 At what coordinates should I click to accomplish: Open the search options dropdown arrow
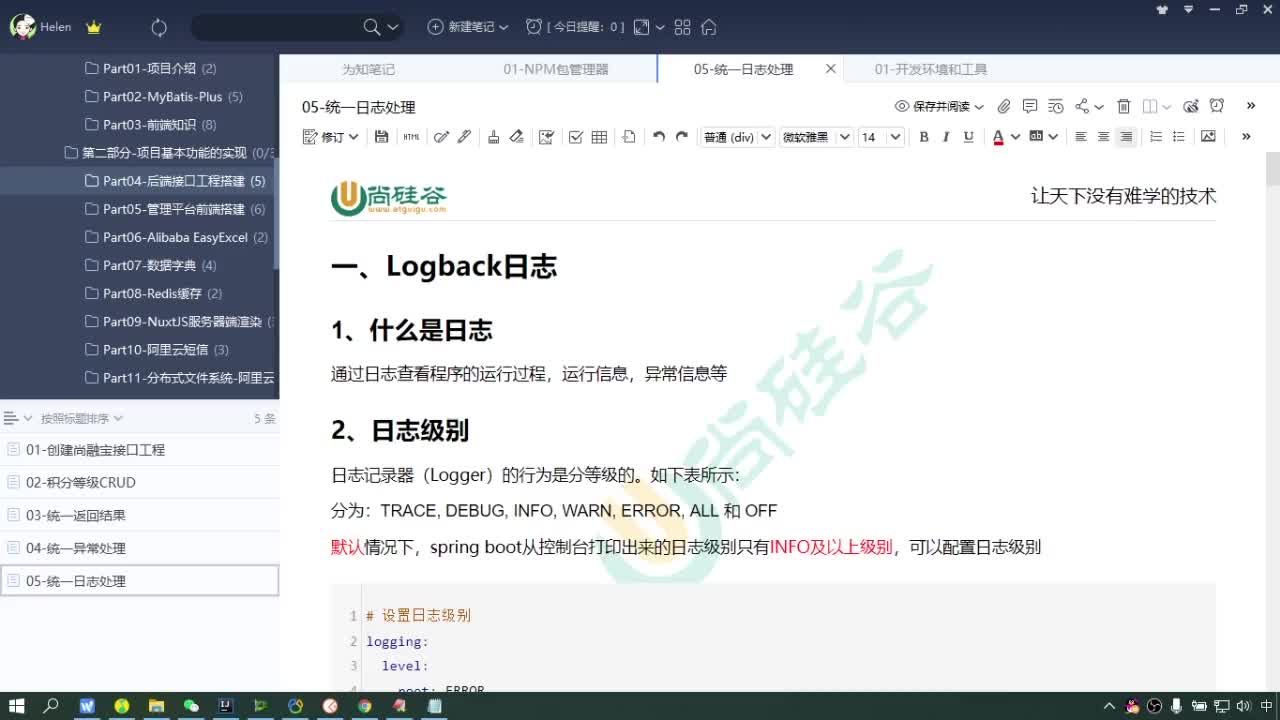(x=393, y=27)
